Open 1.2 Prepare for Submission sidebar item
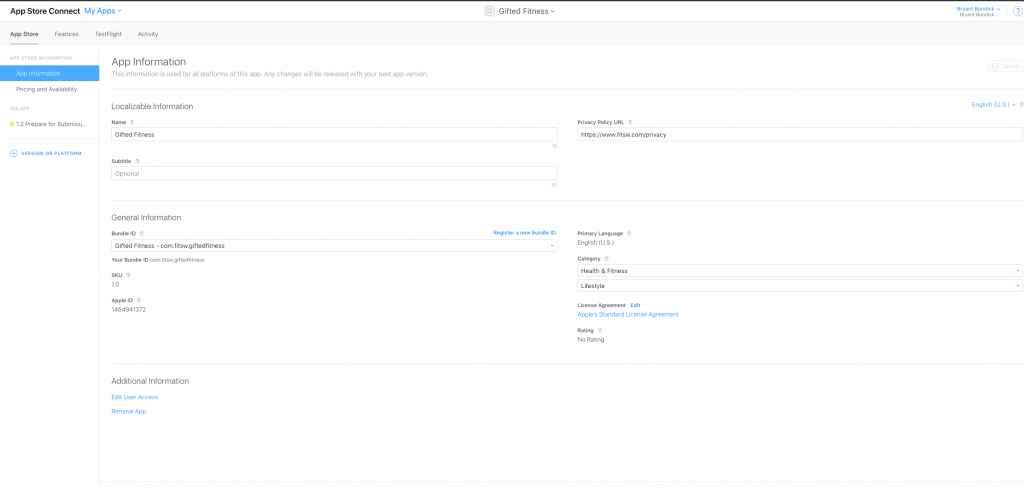 click(x=50, y=123)
